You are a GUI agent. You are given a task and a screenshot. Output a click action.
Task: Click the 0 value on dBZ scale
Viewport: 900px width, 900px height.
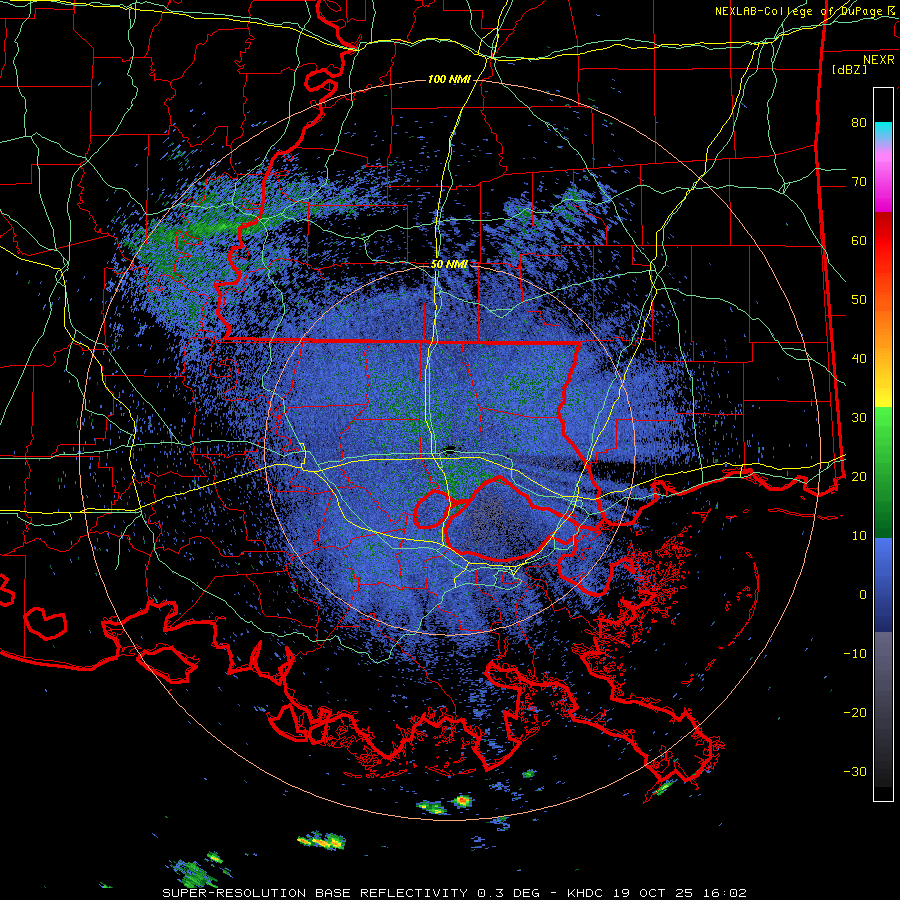point(863,595)
